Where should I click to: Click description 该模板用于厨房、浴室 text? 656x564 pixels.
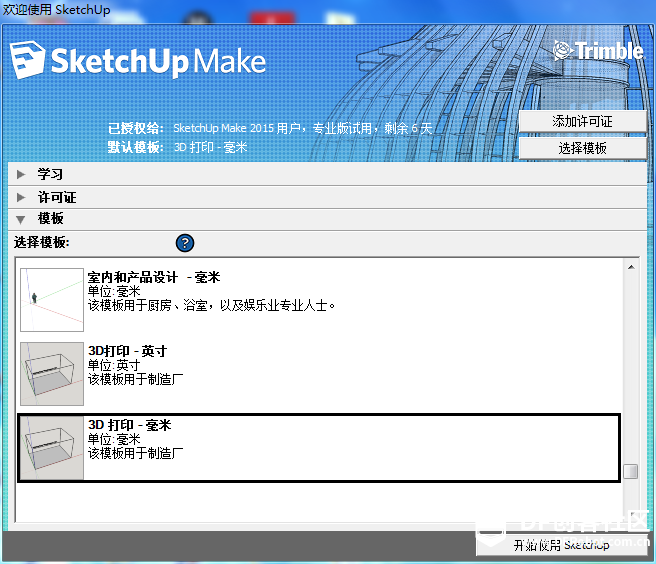[211, 305]
